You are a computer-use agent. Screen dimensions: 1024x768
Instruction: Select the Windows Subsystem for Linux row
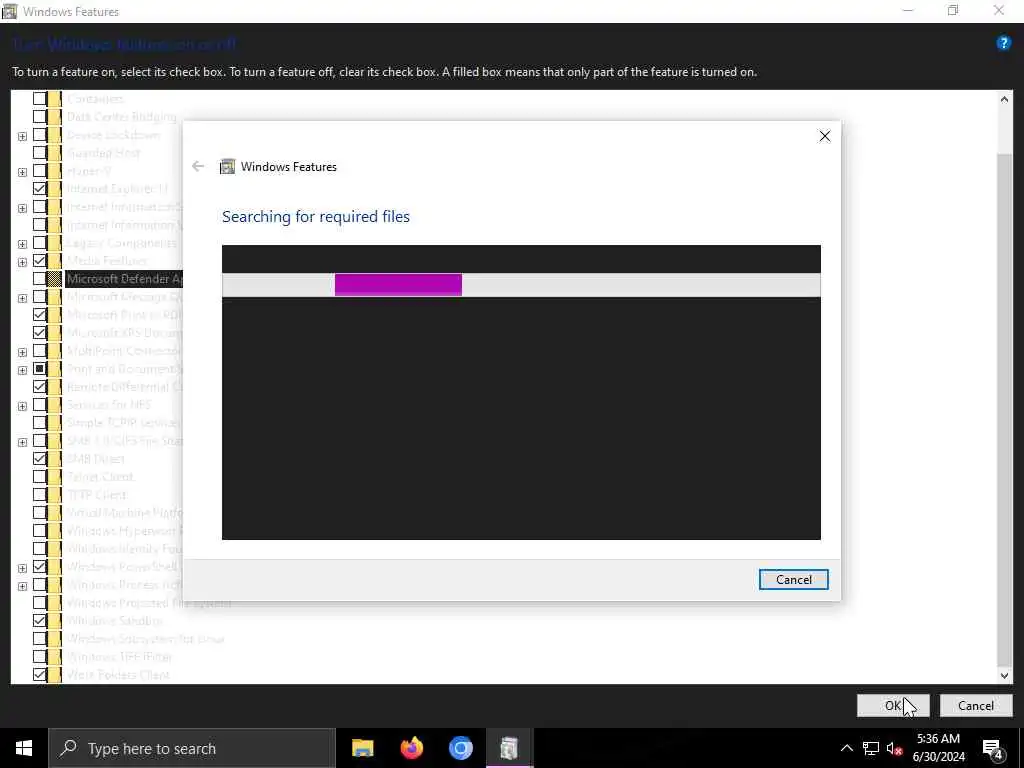click(145, 639)
